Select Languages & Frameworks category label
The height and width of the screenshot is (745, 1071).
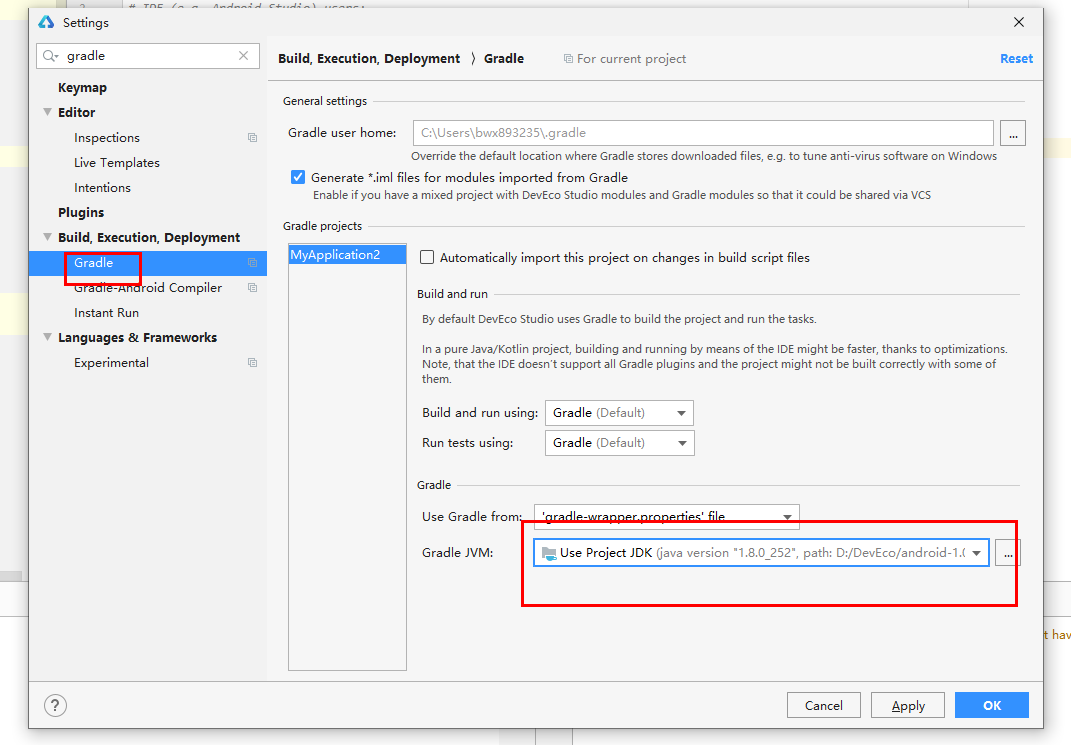point(137,337)
